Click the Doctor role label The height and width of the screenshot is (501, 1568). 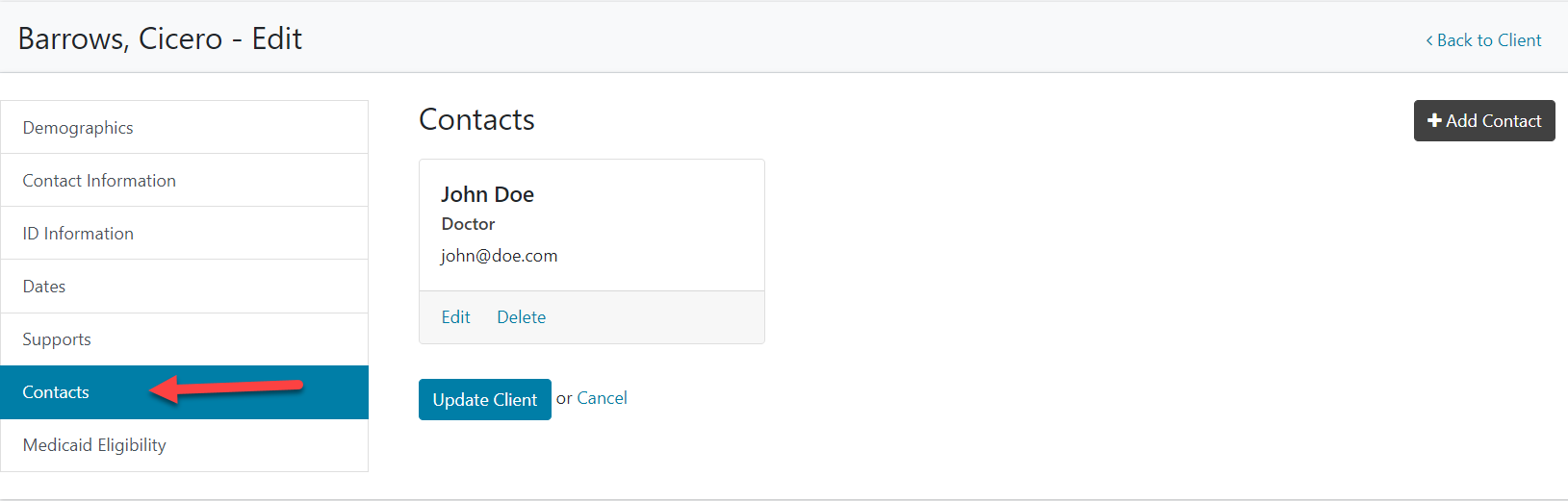click(468, 224)
